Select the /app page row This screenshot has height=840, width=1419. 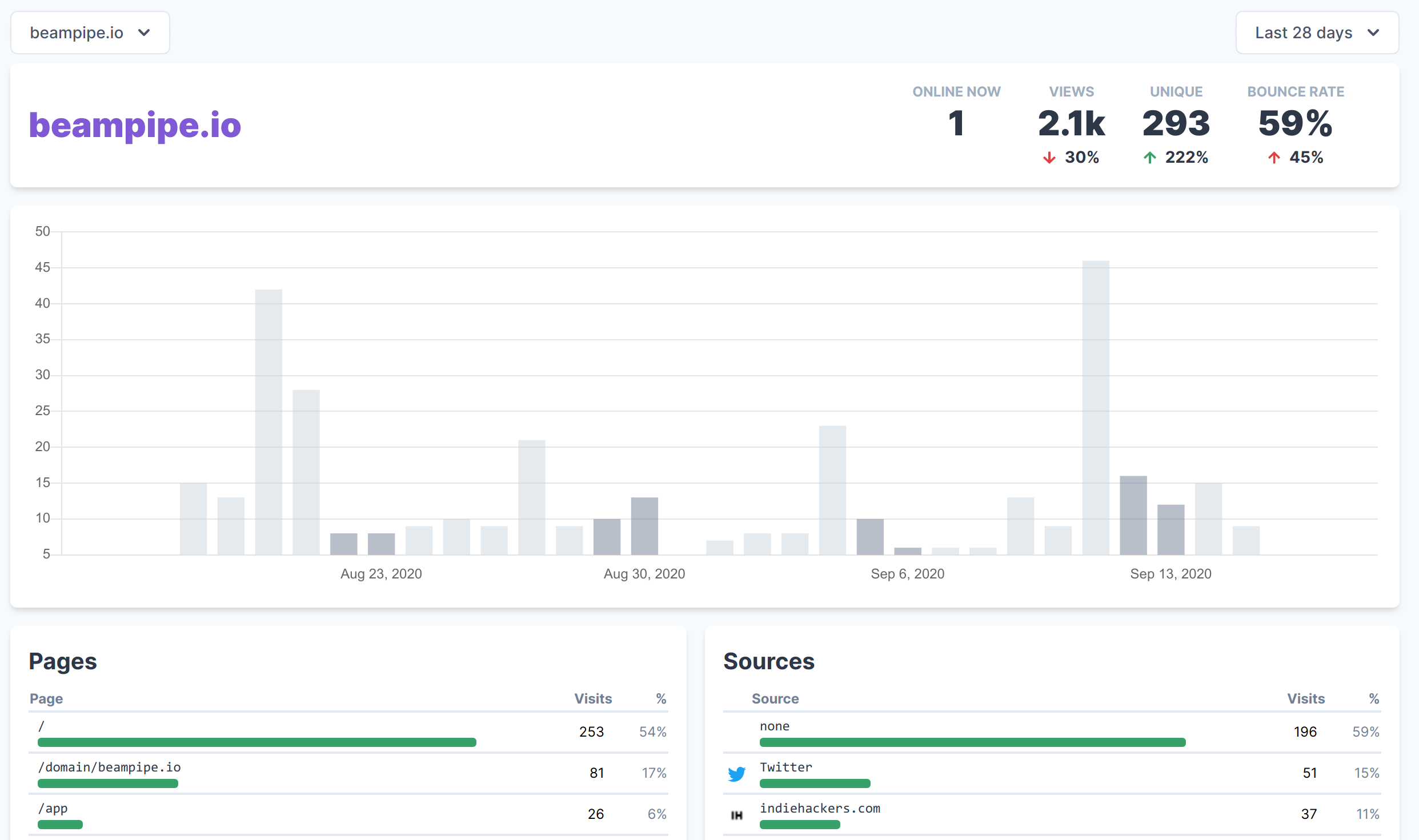pyautogui.click(x=53, y=808)
